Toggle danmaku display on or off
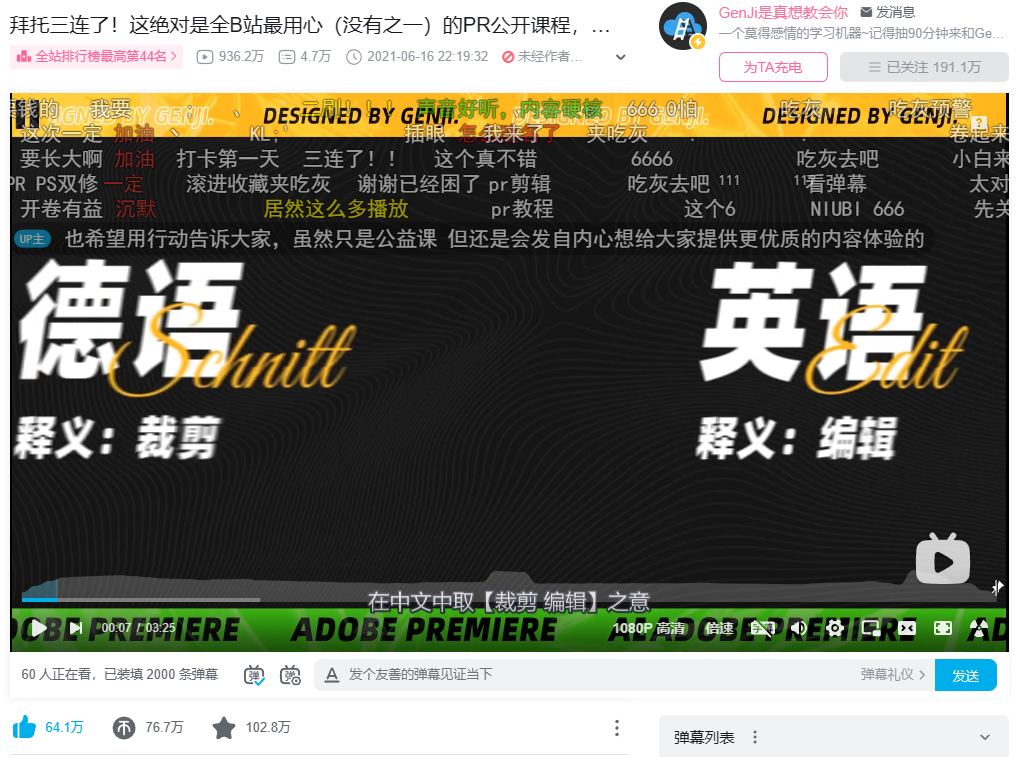 [x=255, y=675]
